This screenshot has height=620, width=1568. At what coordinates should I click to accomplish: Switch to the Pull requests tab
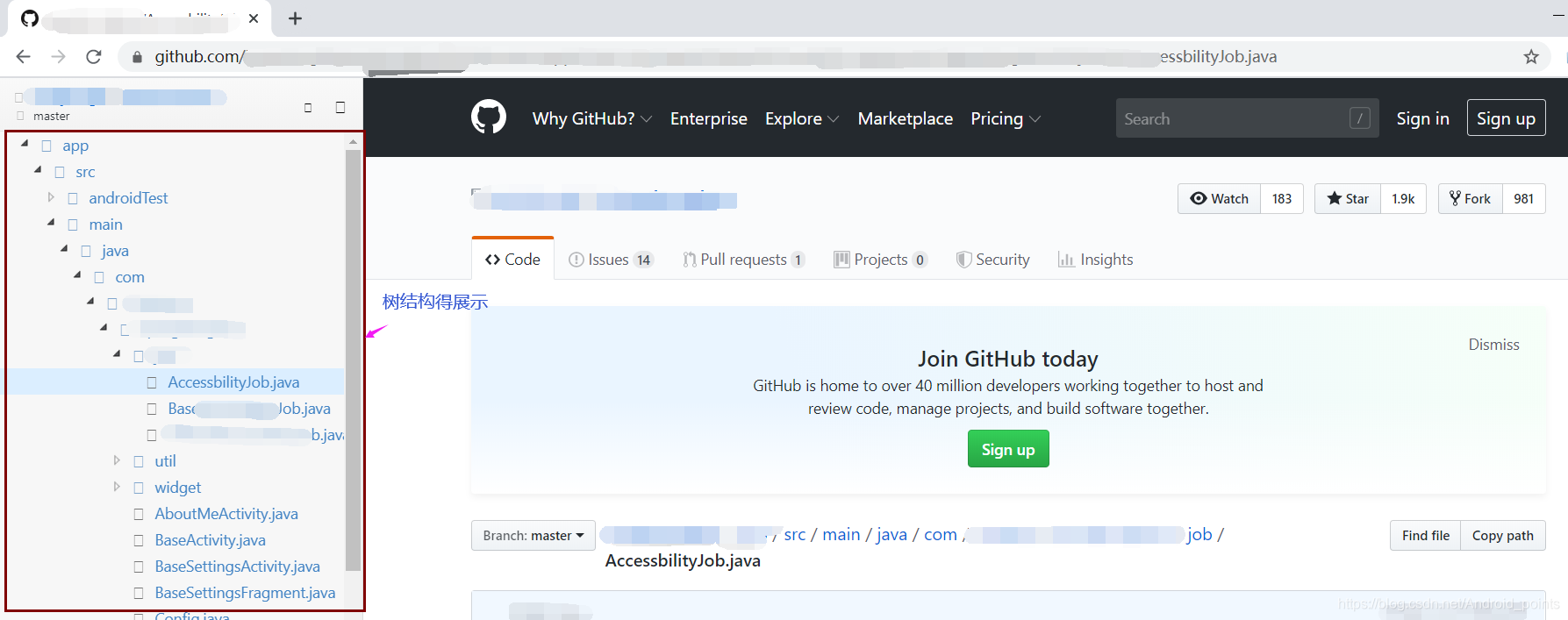point(743,260)
